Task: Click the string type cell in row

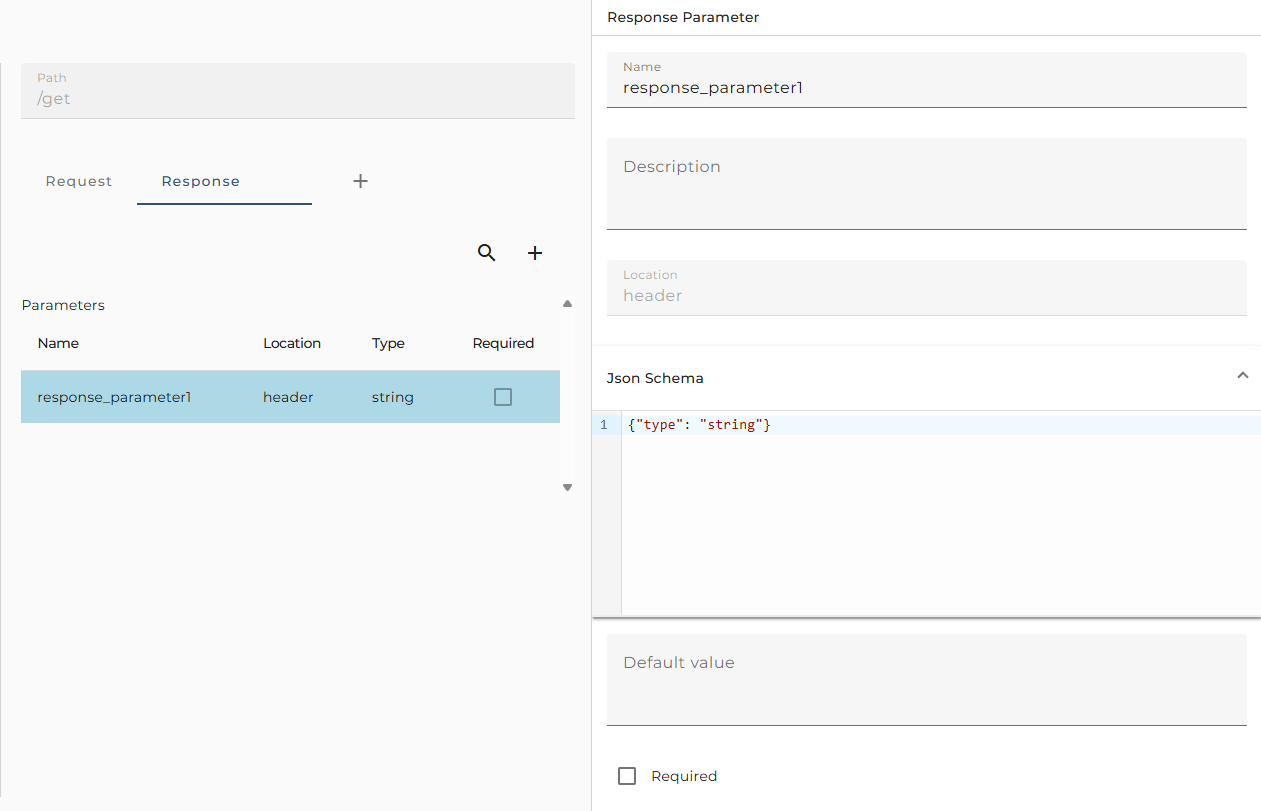Action: click(x=393, y=397)
